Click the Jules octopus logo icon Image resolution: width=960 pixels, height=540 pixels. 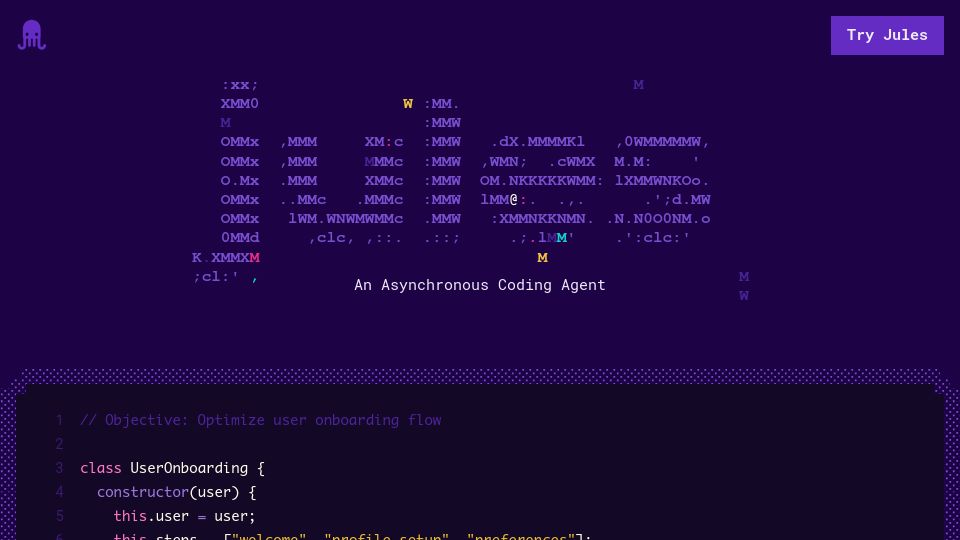pos(32,35)
